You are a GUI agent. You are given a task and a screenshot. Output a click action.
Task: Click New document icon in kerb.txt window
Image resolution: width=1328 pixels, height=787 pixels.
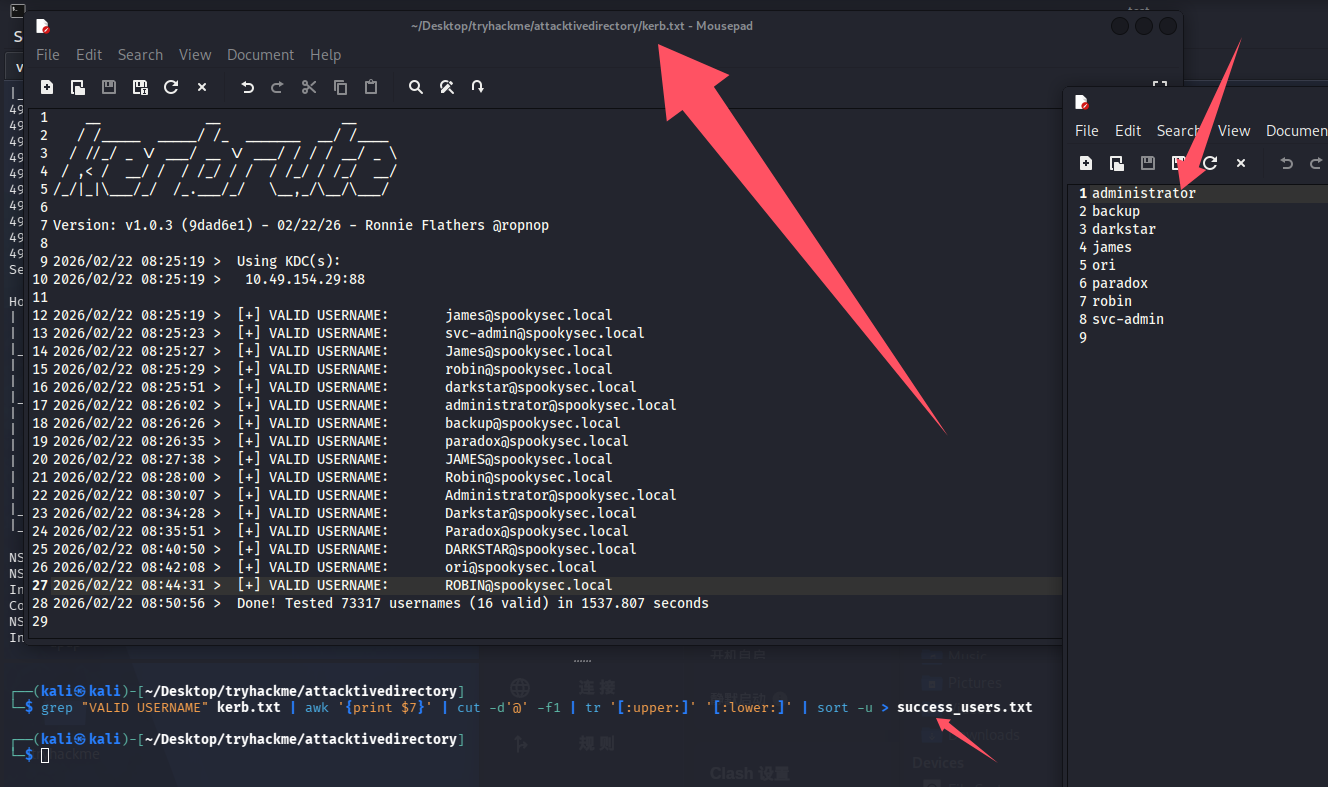point(47,88)
